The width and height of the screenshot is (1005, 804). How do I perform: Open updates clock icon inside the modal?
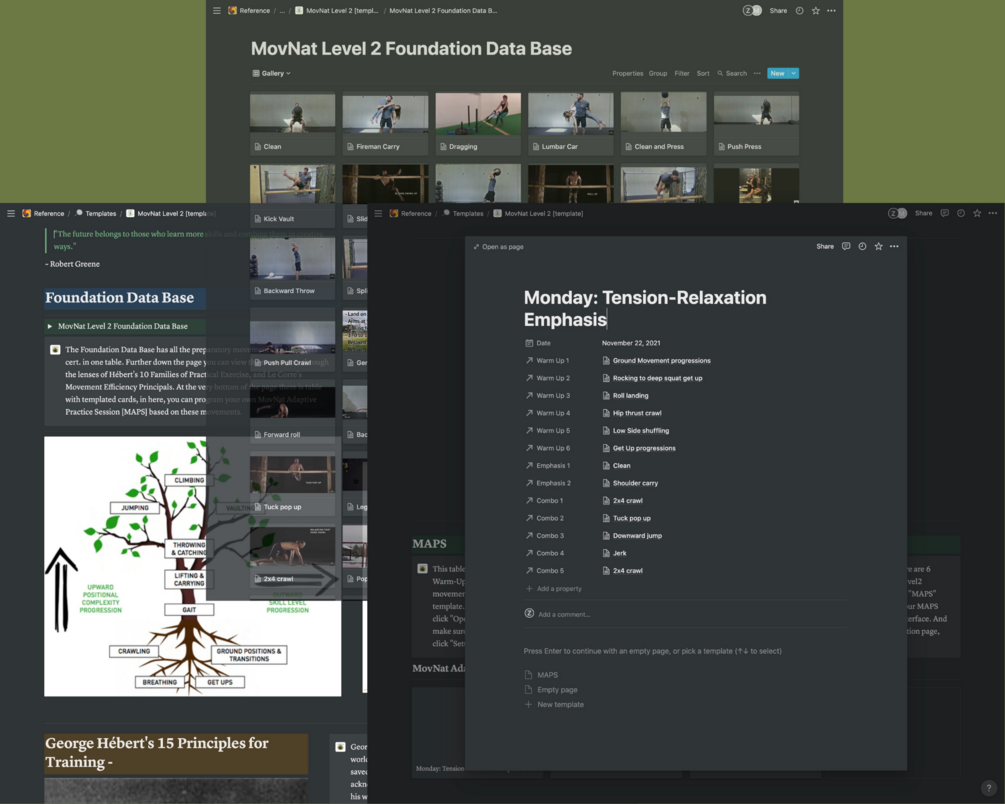(862, 246)
